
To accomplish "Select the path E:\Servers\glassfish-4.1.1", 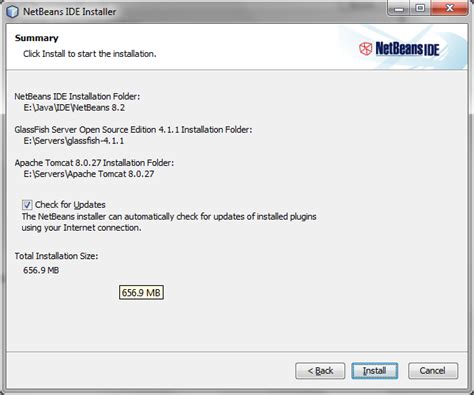I will tap(74, 141).
